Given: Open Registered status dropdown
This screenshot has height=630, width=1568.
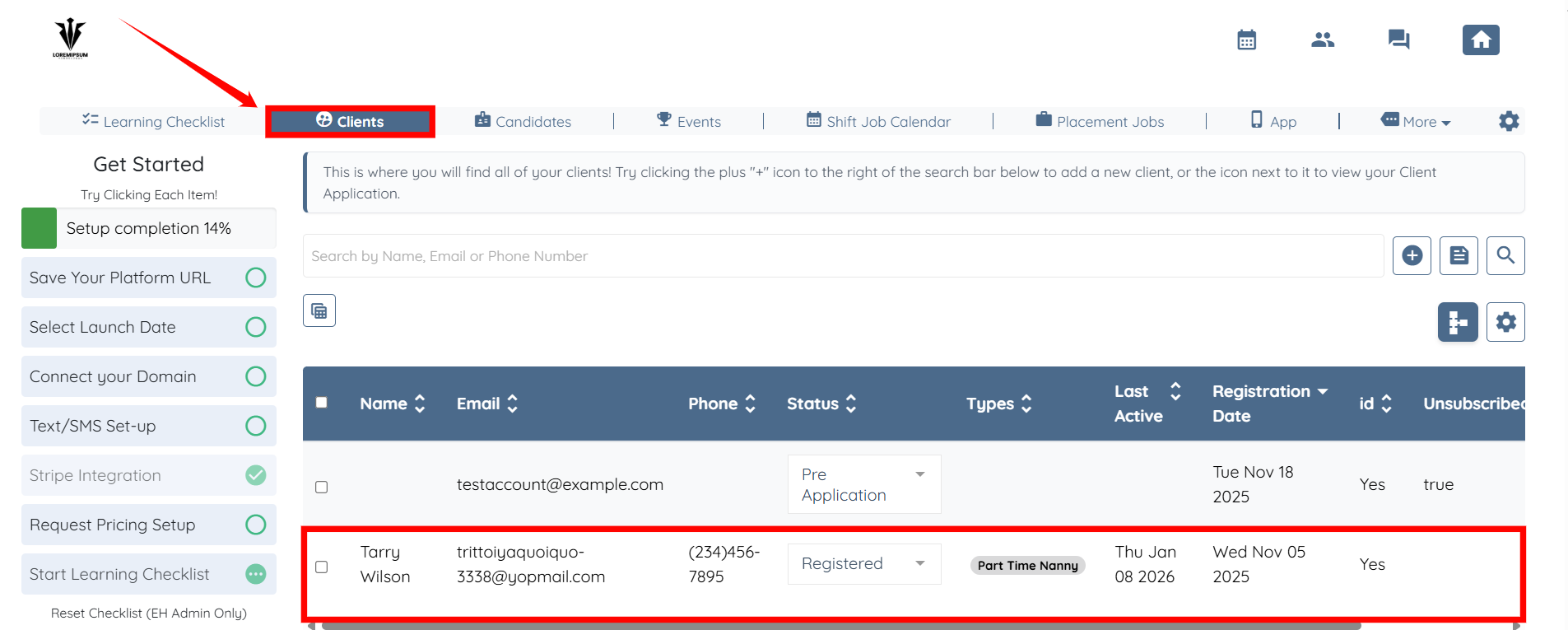Looking at the screenshot, I should click(864, 564).
